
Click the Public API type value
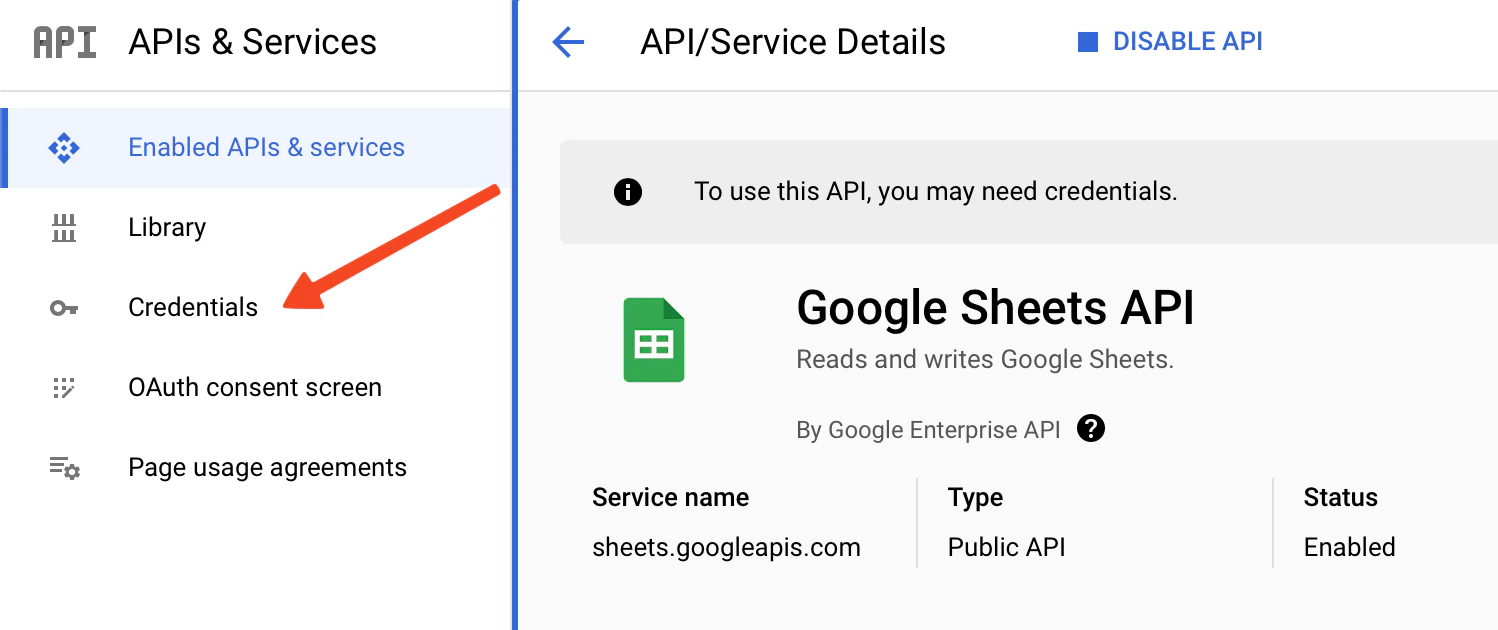[x=1006, y=548]
